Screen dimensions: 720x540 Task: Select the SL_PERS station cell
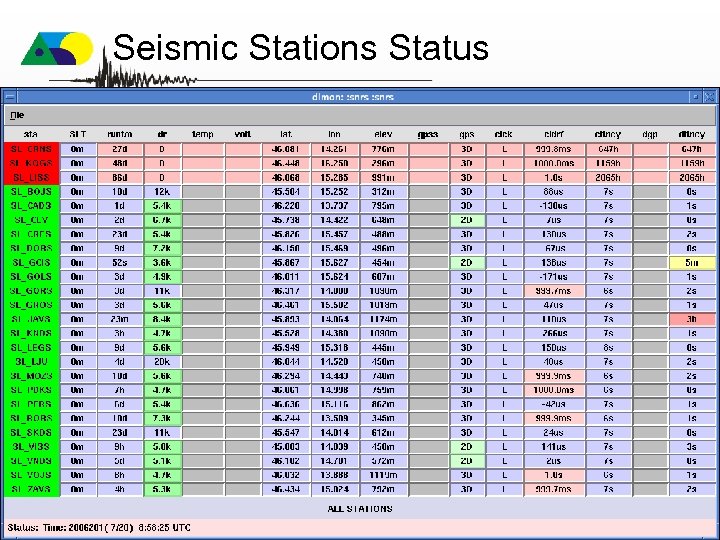click(32, 404)
